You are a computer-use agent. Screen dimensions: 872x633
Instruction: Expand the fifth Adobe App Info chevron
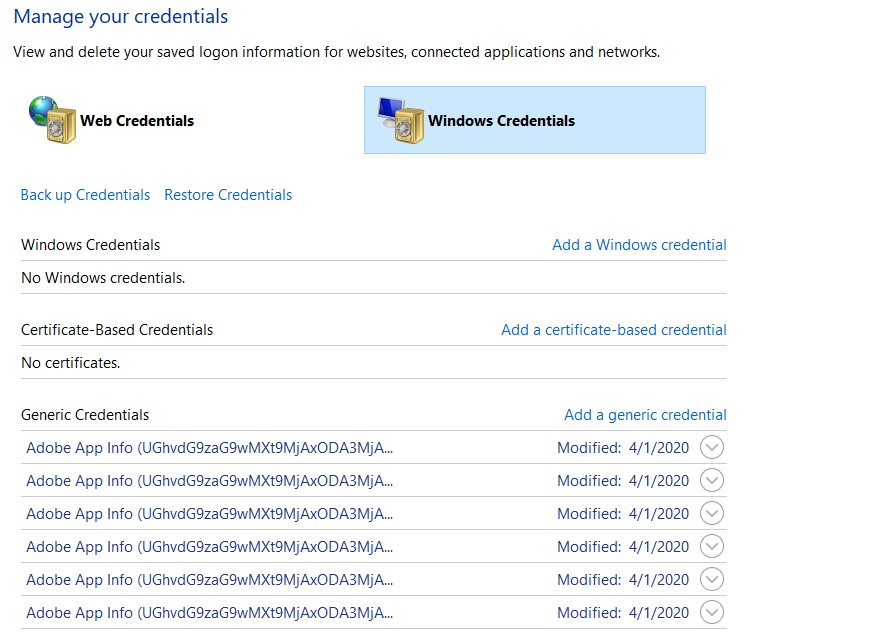tap(712, 580)
